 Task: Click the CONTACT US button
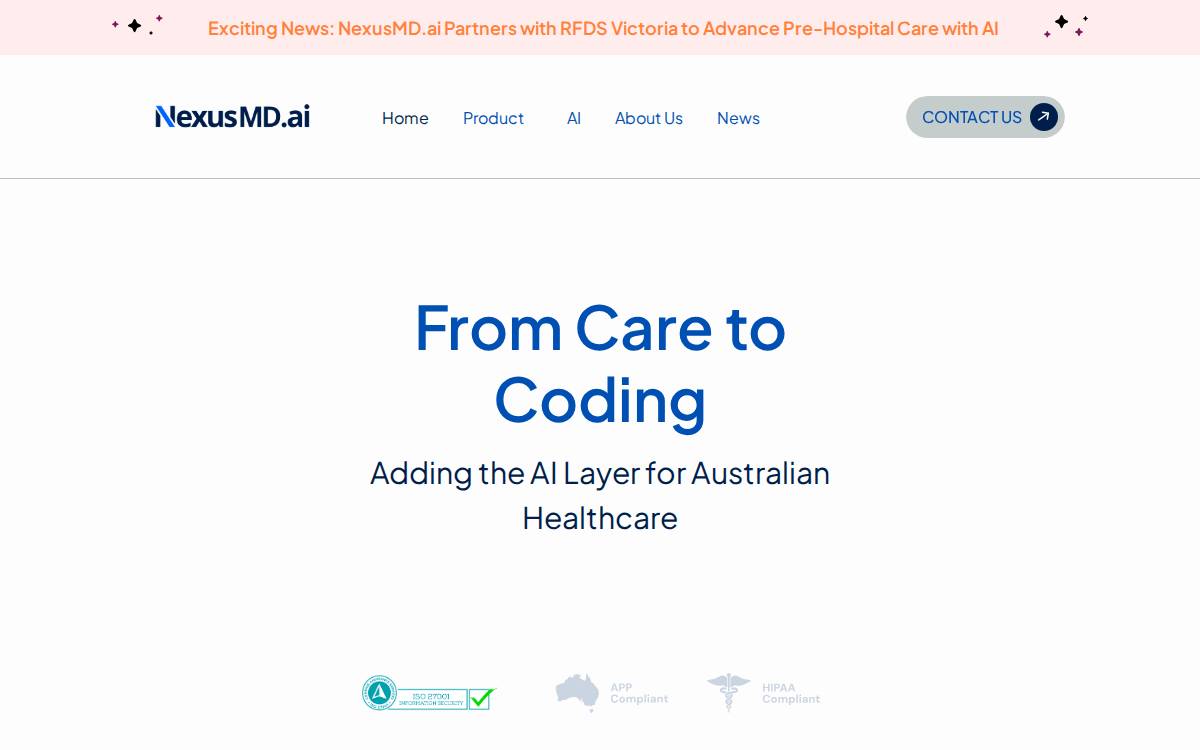pos(985,117)
